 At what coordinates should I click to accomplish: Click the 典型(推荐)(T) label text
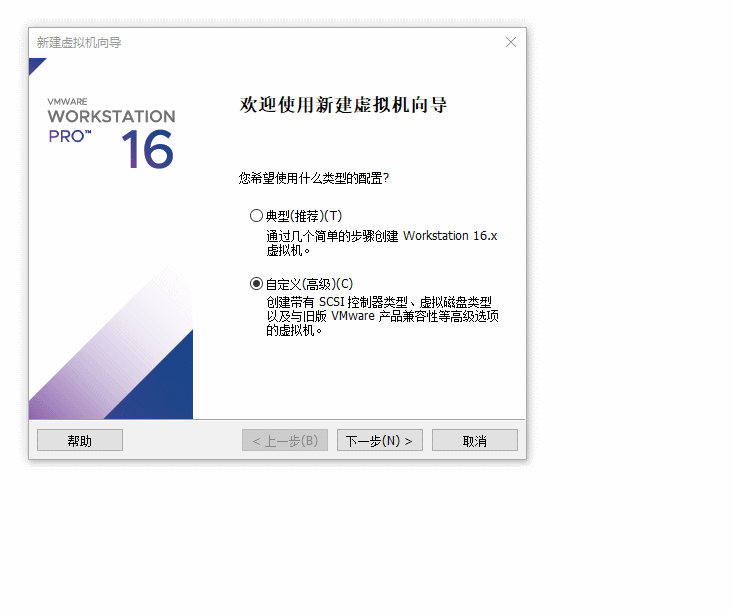tap(304, 216)
